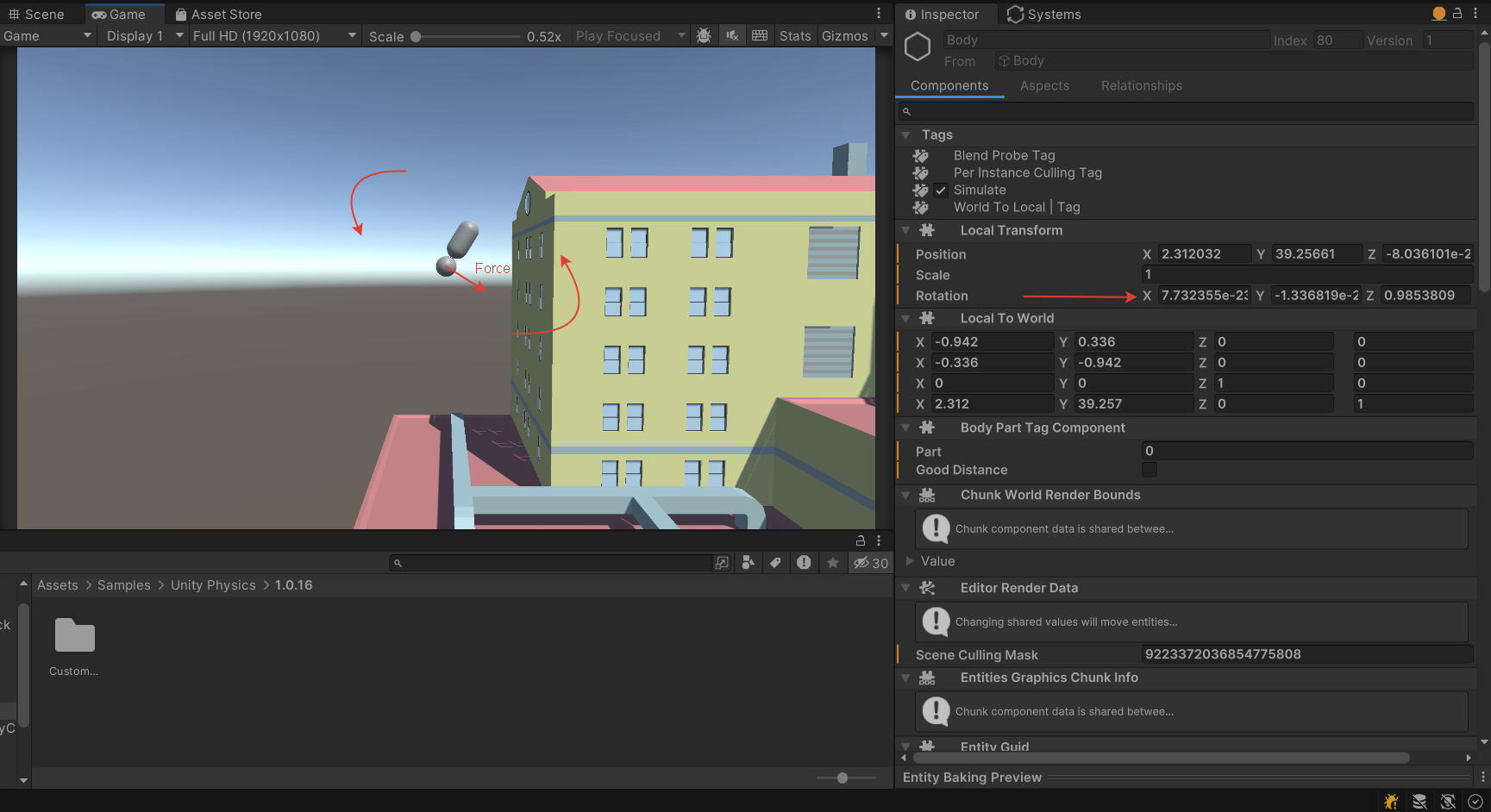The image size is (1491, 812).
Task: Click the Stats button
Action: pos(794,35)
